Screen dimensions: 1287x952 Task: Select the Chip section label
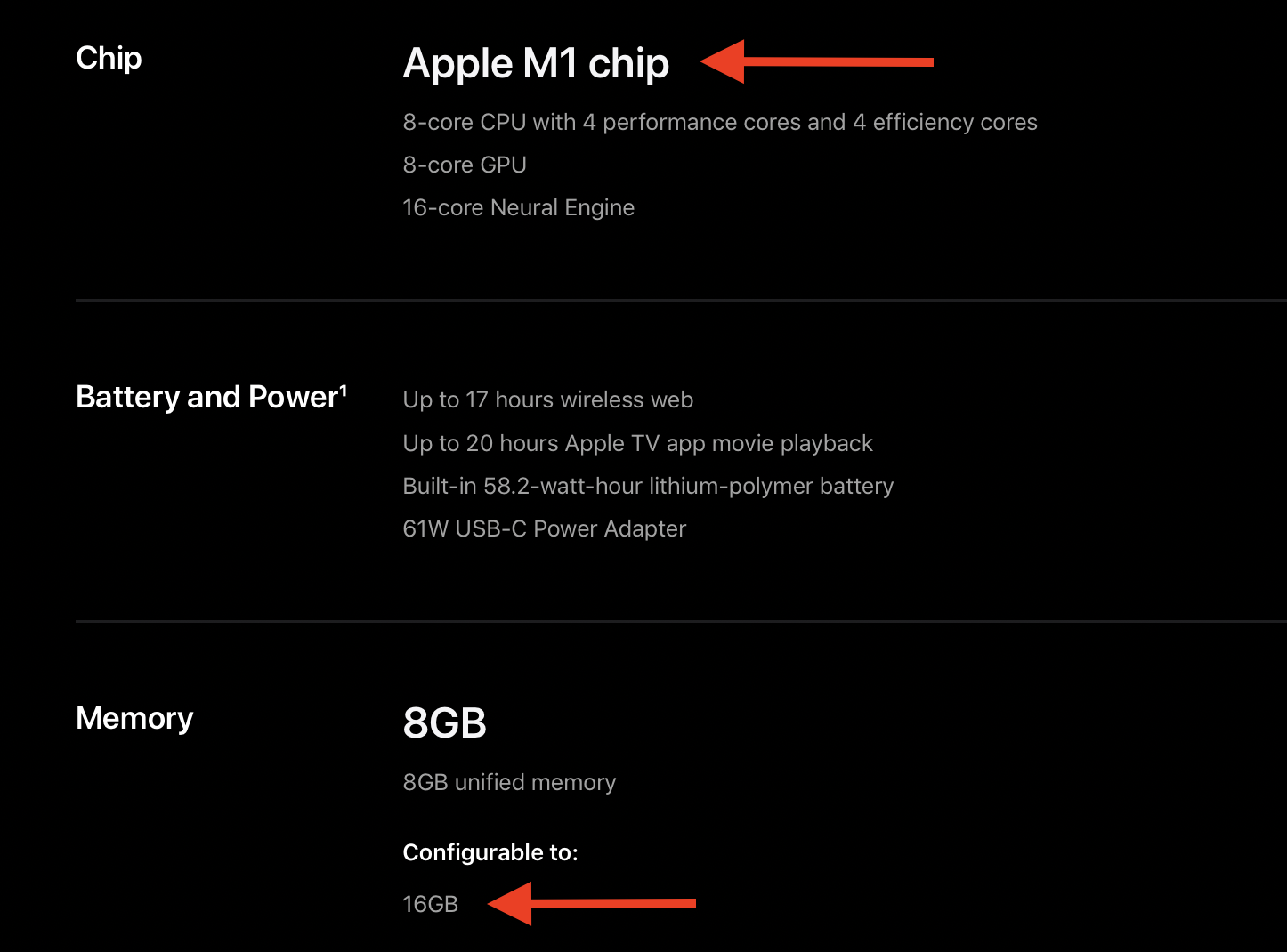coord(109,58)
